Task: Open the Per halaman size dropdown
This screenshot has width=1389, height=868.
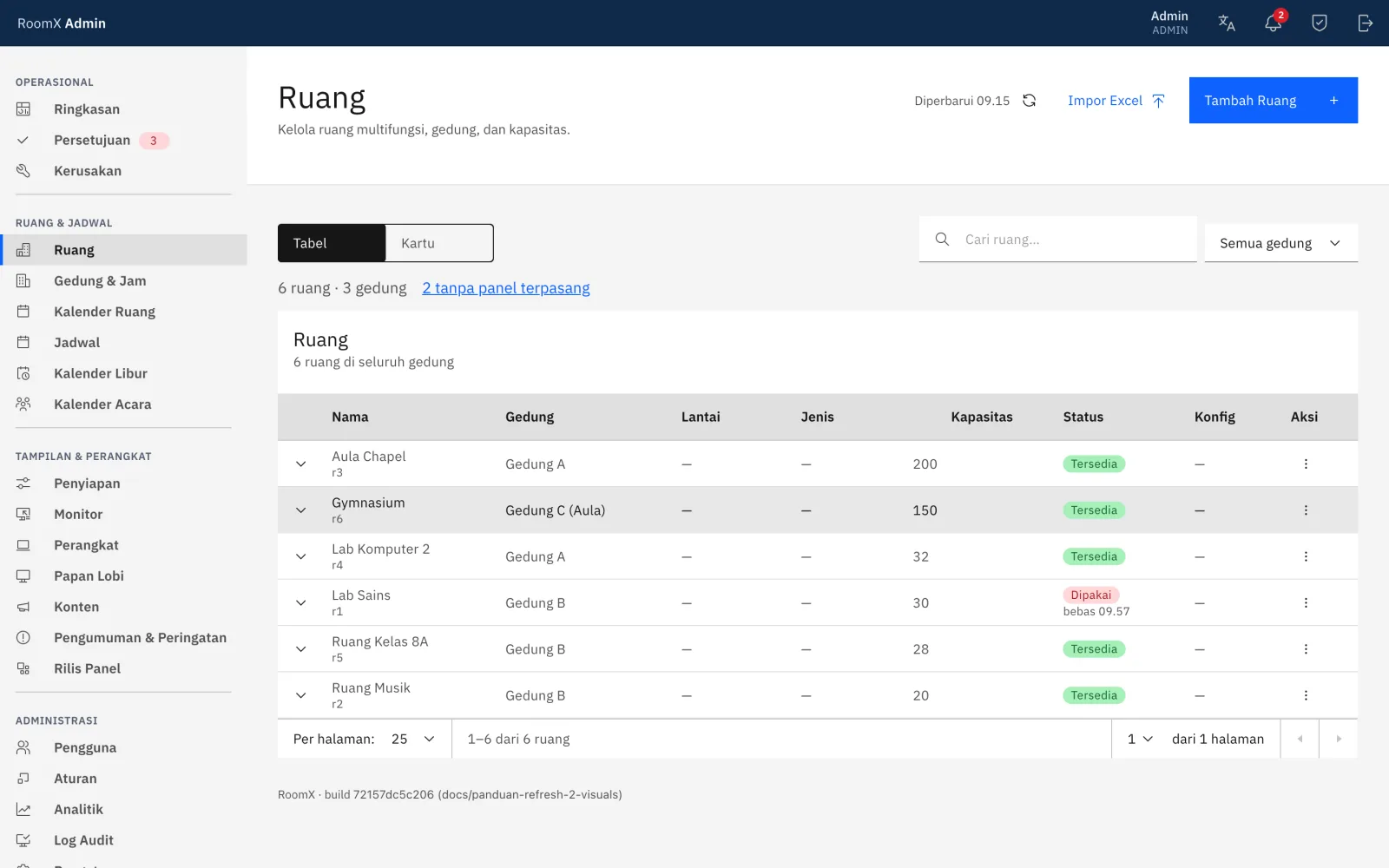Action: 413,740
